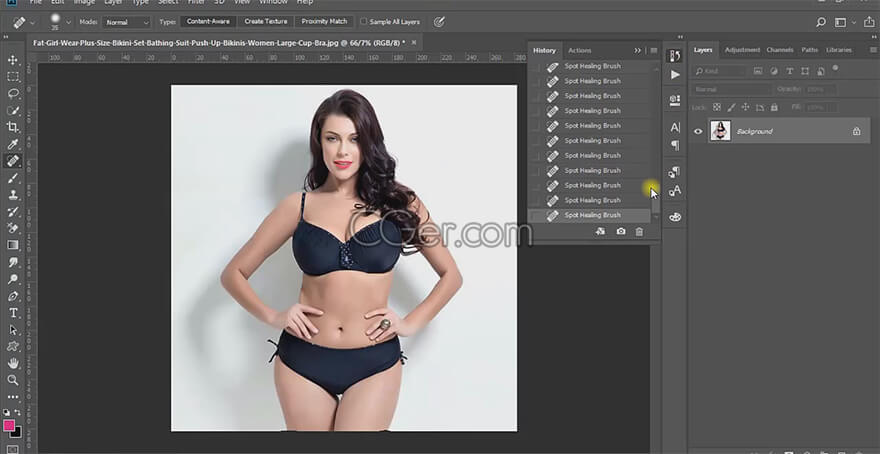This screenshot has width=880, height=454.
Task: Select the Horizontal Type tool
Action: 13,313
